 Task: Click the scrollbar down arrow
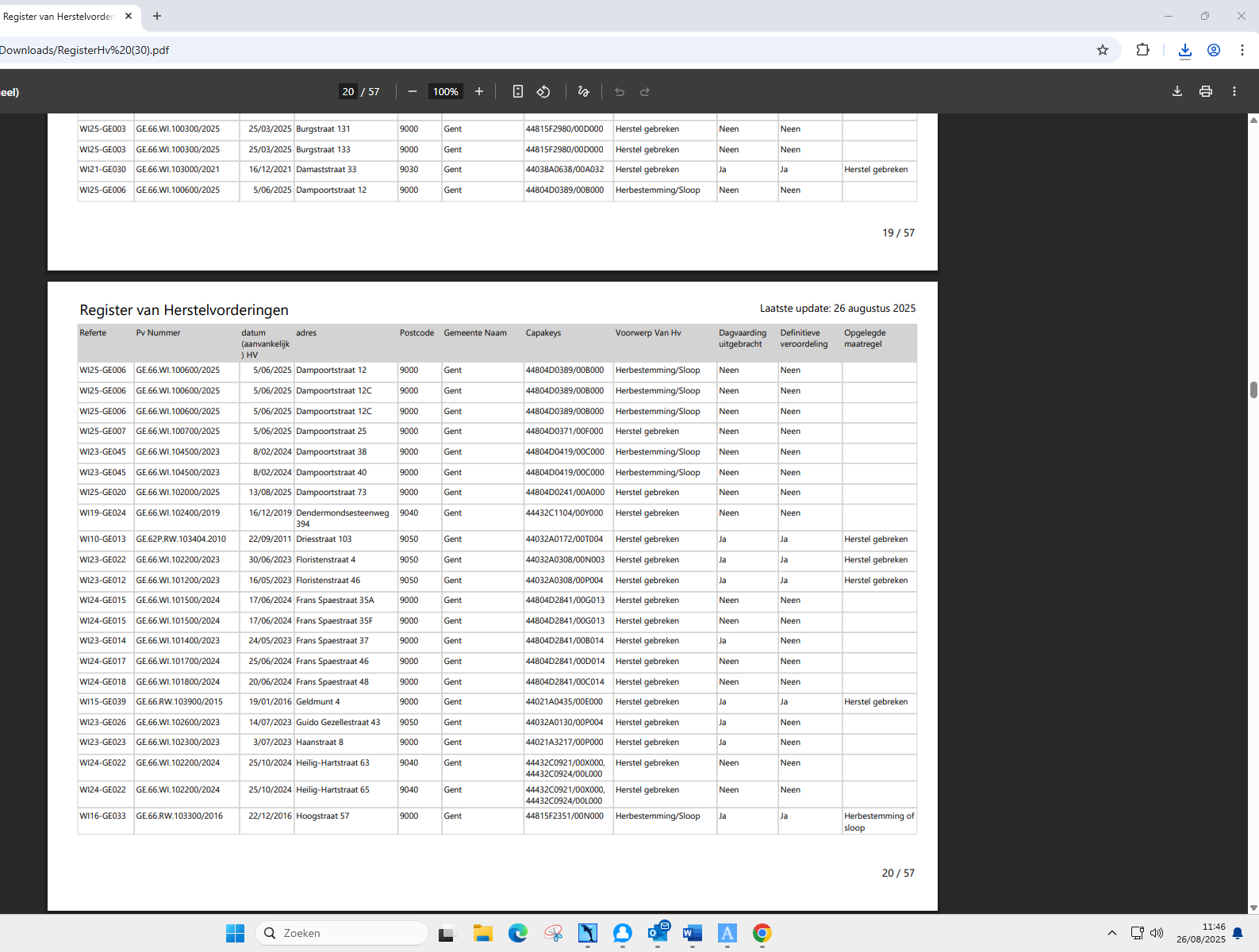tap(1253, 908)
